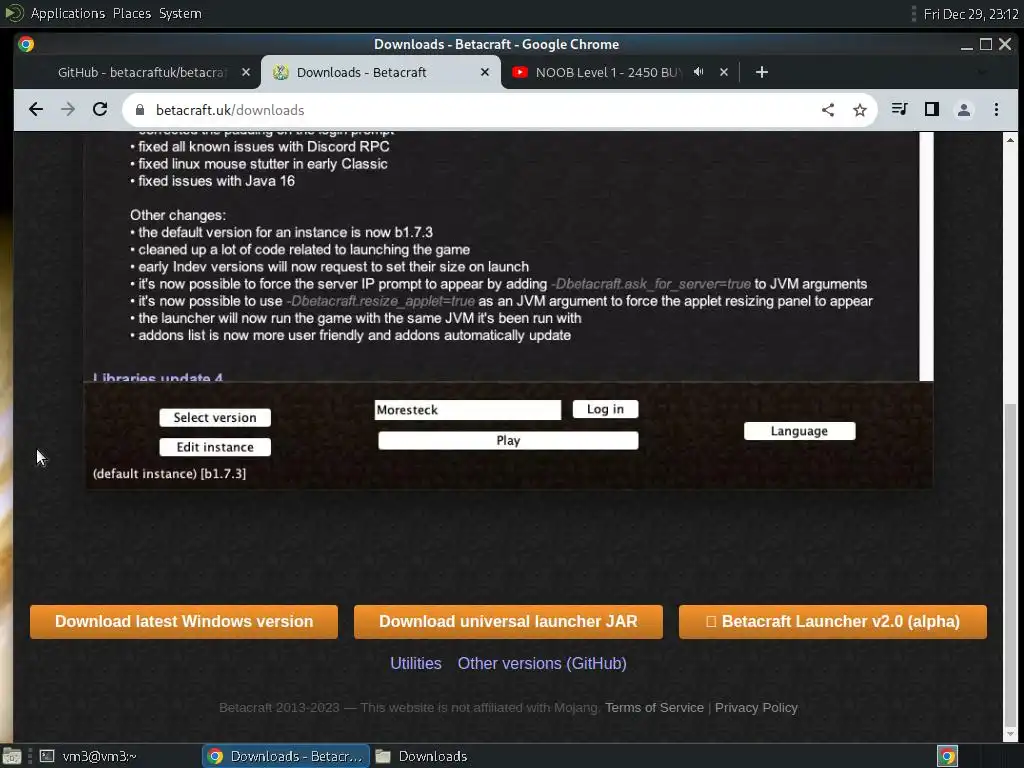Click the Chrome icon in bottom tray
Image resolution: width=1024 pixels, height=768 pixels.
(948, 756)
